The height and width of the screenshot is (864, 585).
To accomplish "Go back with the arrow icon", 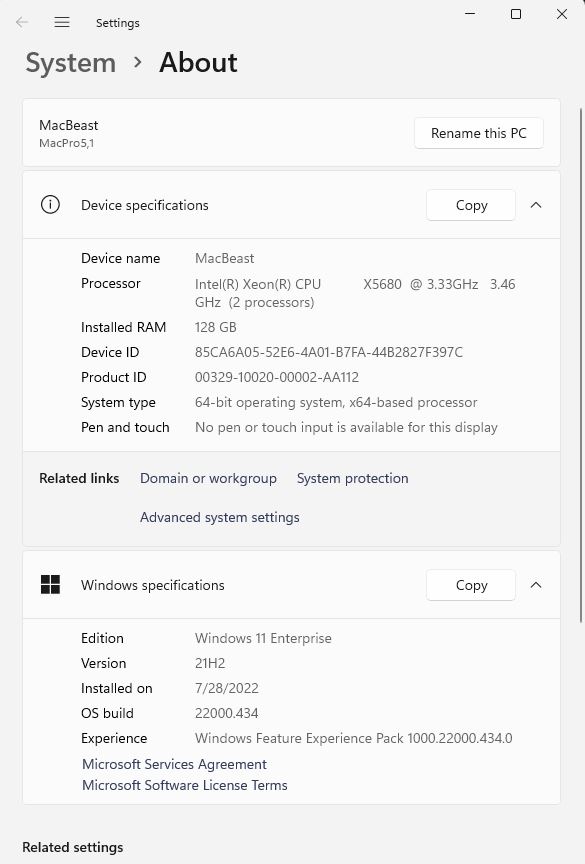I will [x=22, y=22].
